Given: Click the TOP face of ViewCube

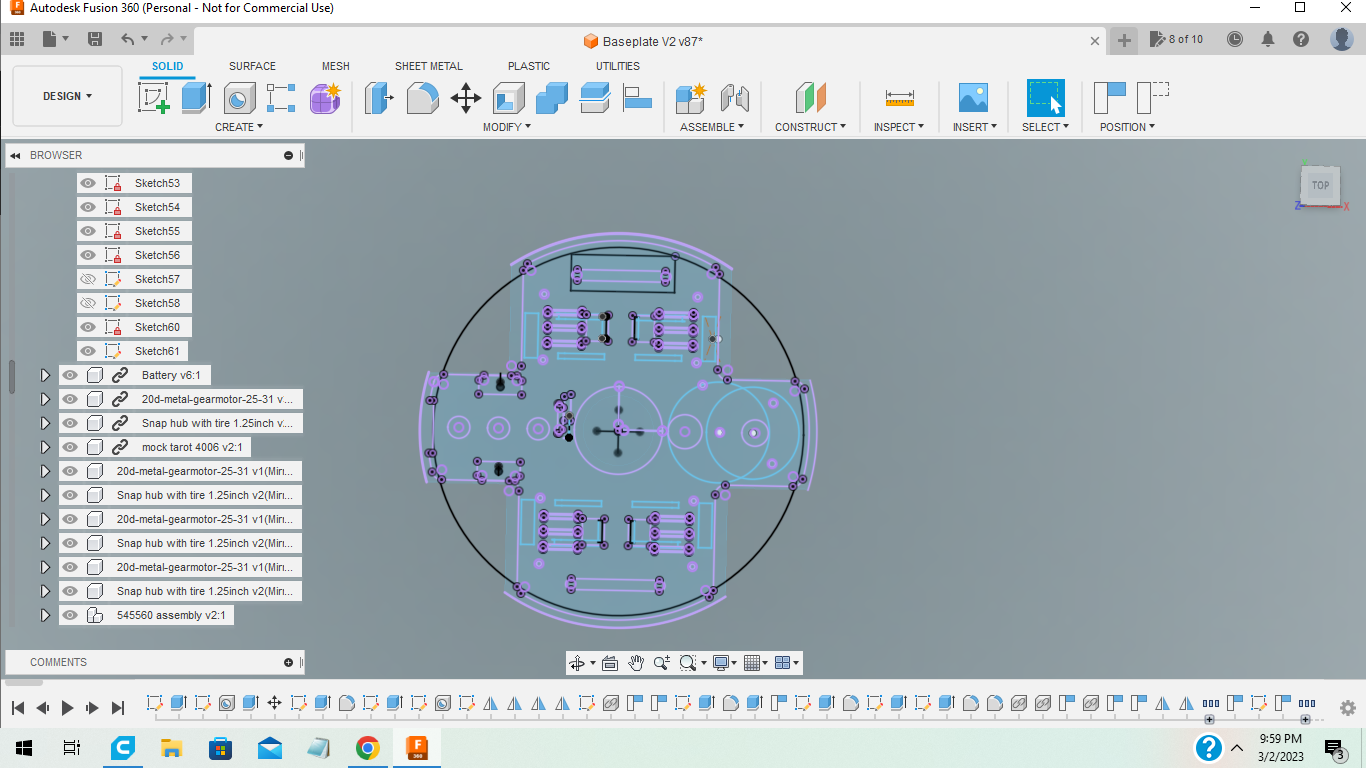Looking at the screenshot, I should [1321, 185].
